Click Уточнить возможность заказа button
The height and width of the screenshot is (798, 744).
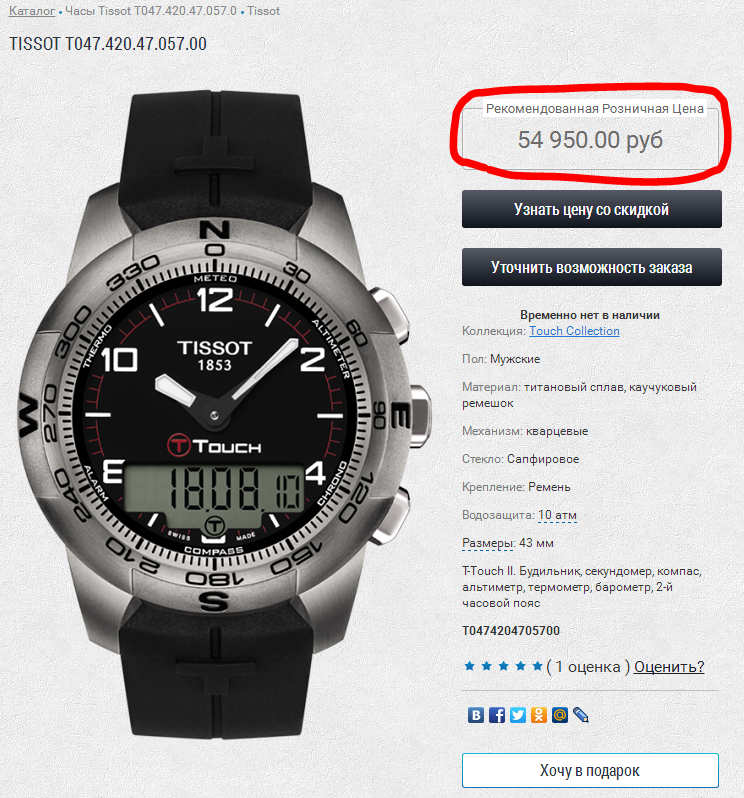pos(591,267)
